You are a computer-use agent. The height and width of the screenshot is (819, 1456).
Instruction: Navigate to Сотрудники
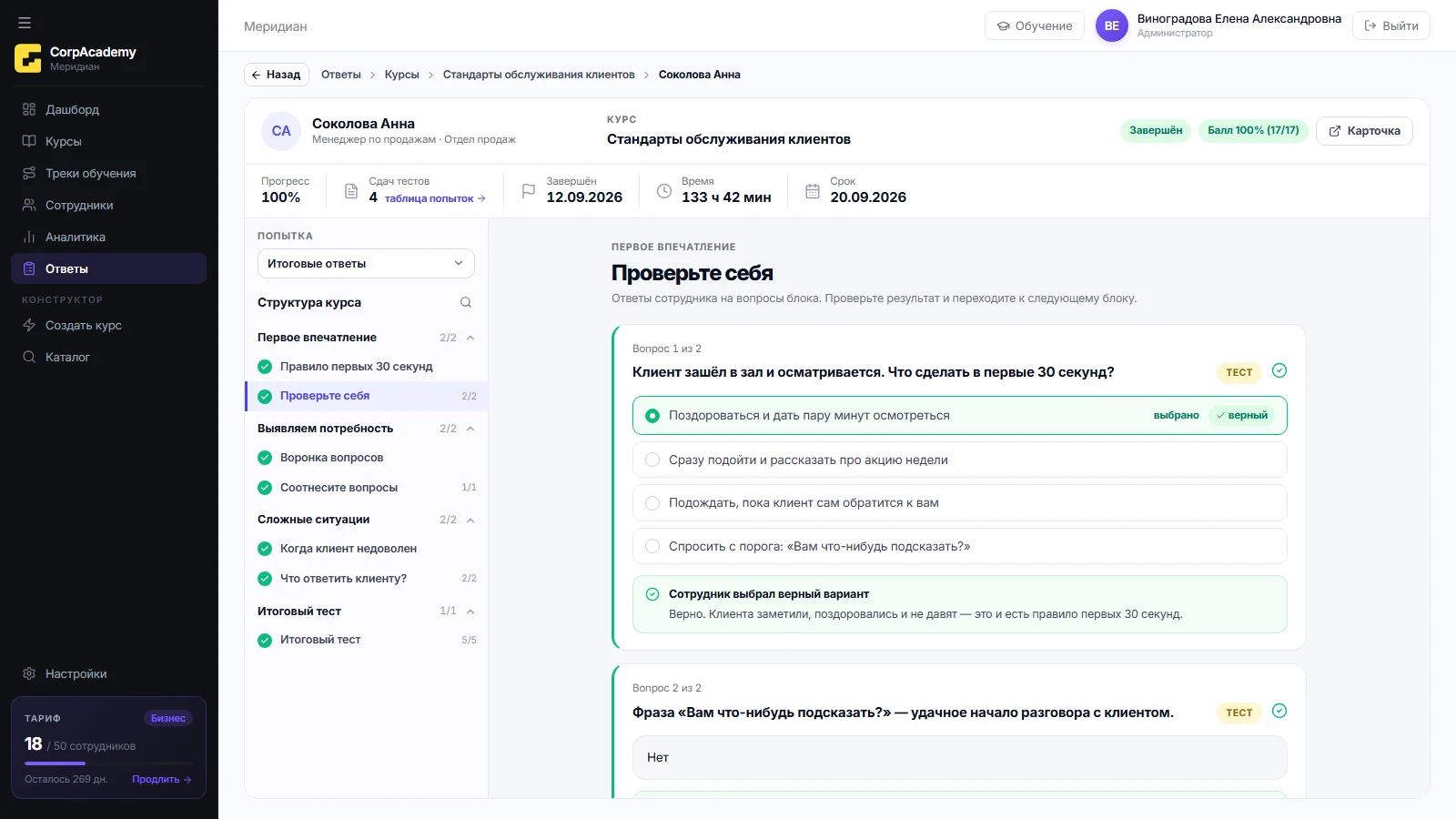[108, 205]
